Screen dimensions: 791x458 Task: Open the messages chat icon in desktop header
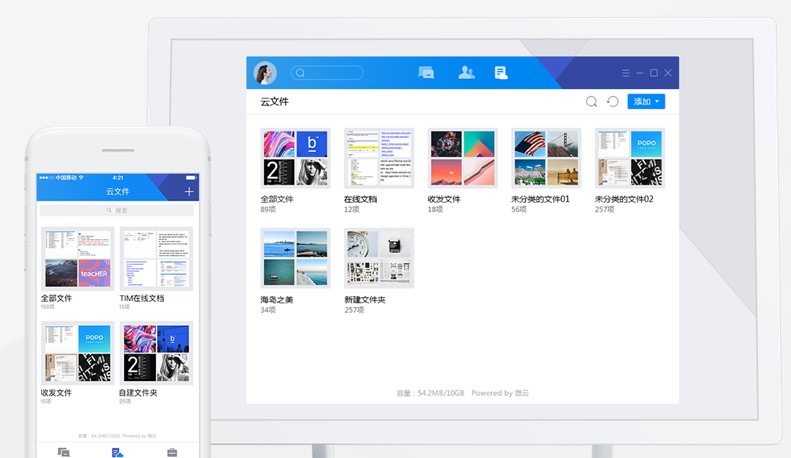[x=426, y=73]
